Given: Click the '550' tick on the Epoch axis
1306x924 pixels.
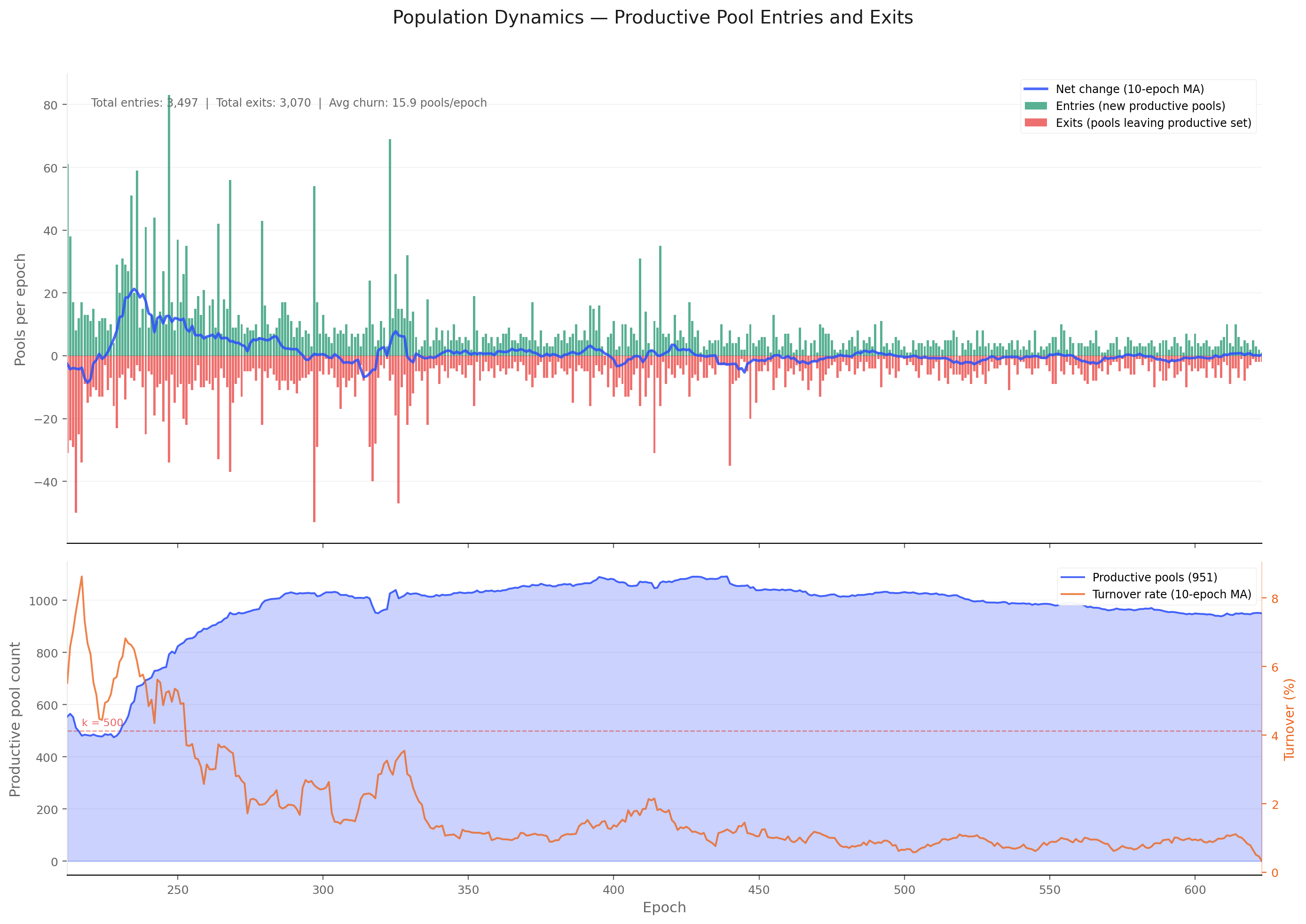Looking at the screenshot, I should (1050, 890).
